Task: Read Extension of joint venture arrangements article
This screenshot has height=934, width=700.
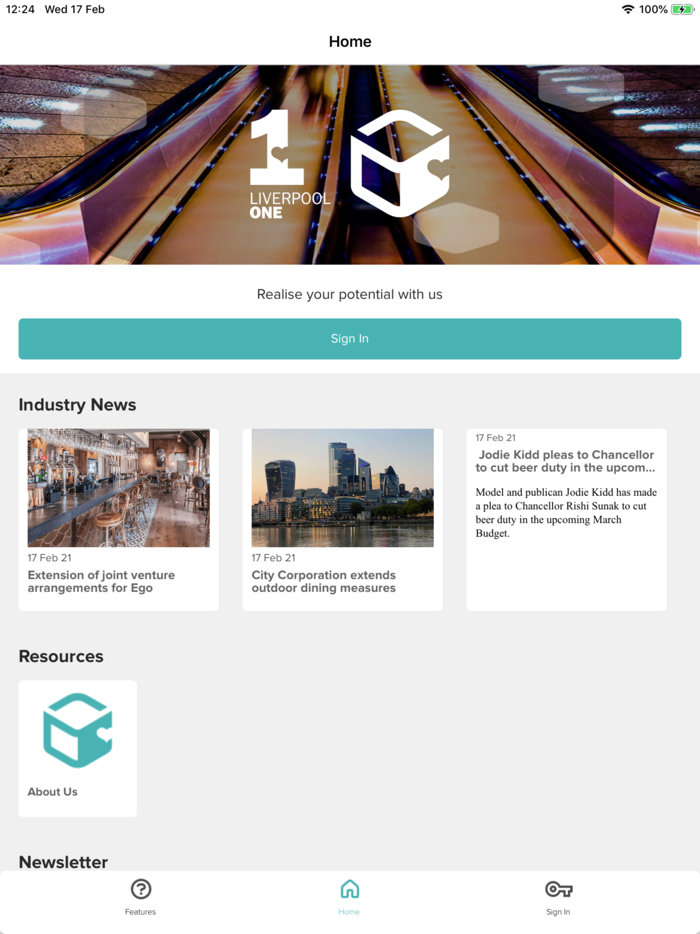Action: point(101,581)
